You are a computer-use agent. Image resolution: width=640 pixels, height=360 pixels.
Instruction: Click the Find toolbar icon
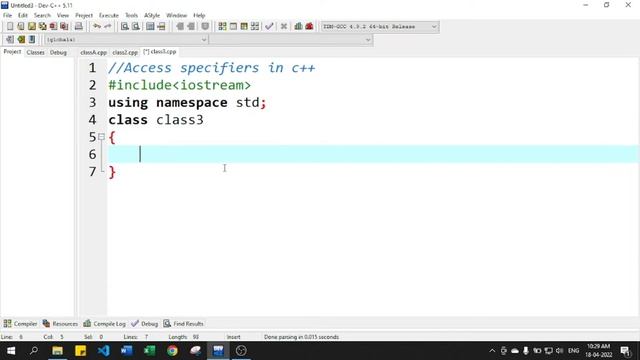[124, 27]
